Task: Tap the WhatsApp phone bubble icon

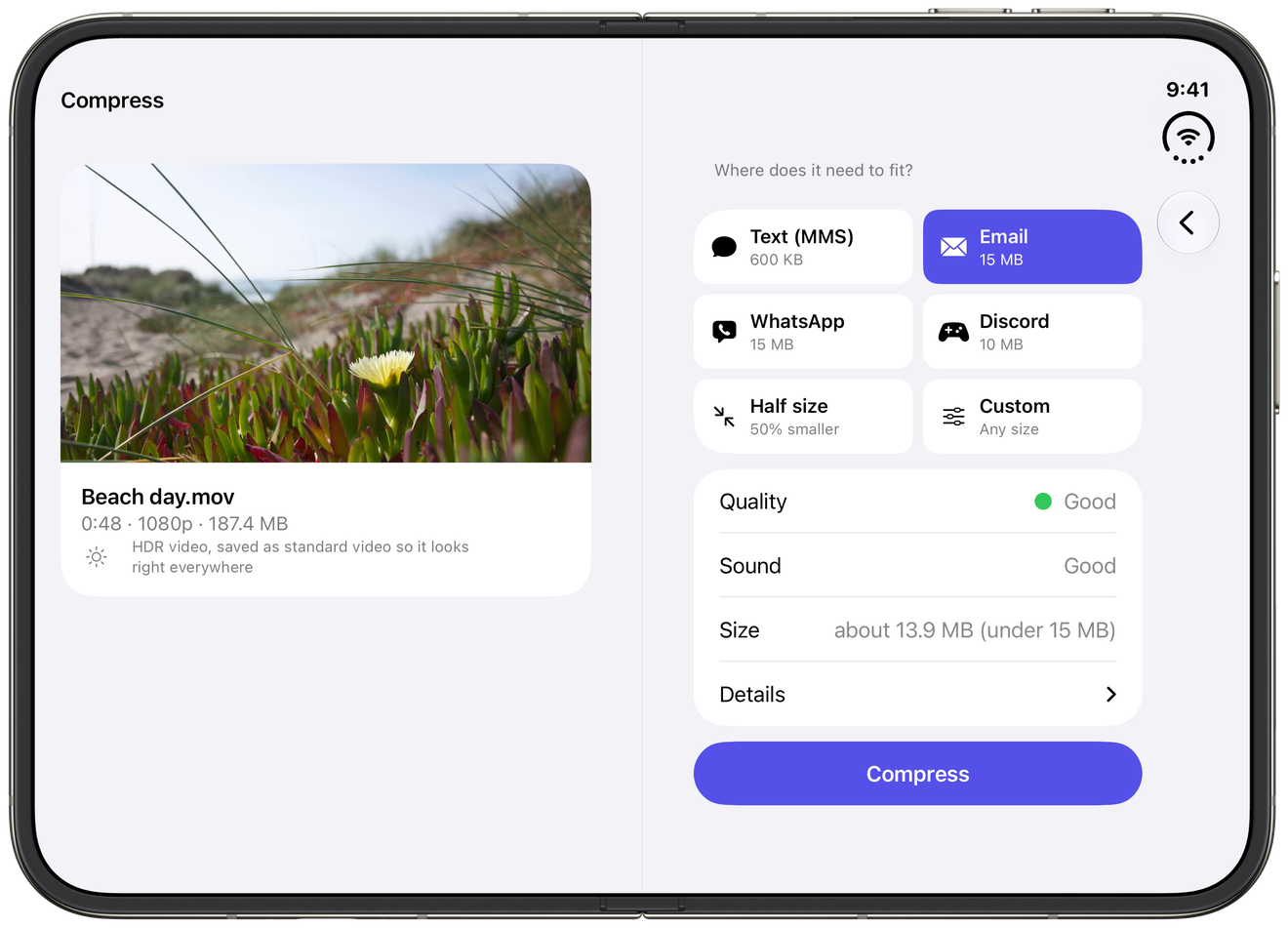Action: click(724, 332)
